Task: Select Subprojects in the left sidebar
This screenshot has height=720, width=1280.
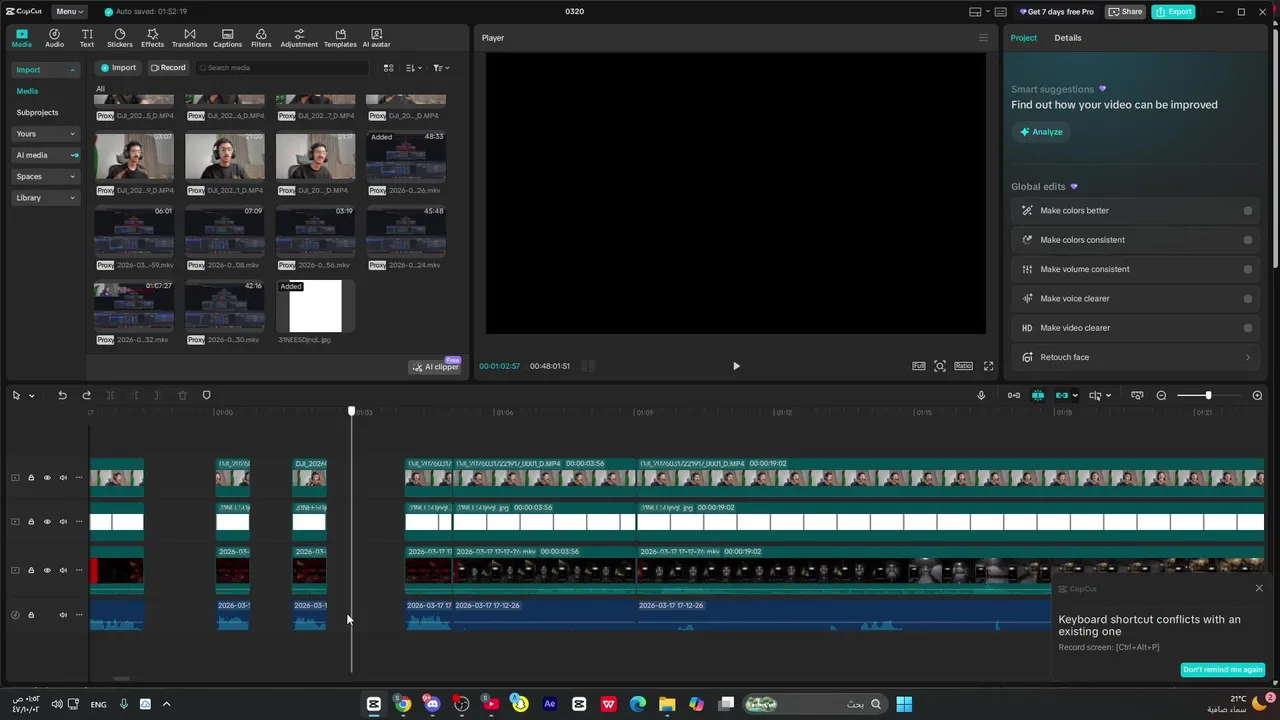Action: tap(37, 113)
